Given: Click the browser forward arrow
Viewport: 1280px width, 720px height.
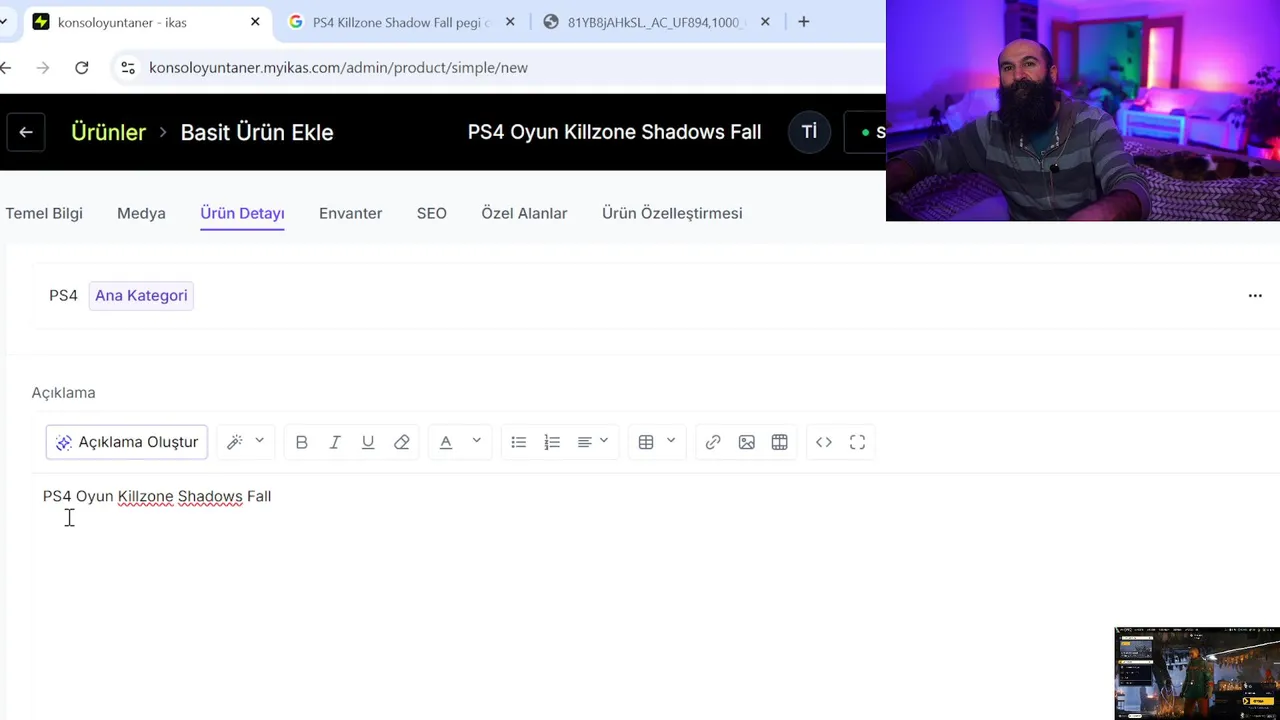Looking at the screenshot, I should [x=42, y=67].
